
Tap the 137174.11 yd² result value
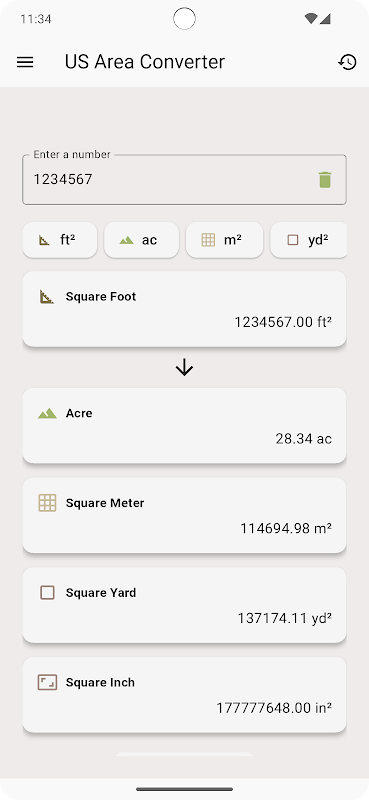click(x=284, y=618)
